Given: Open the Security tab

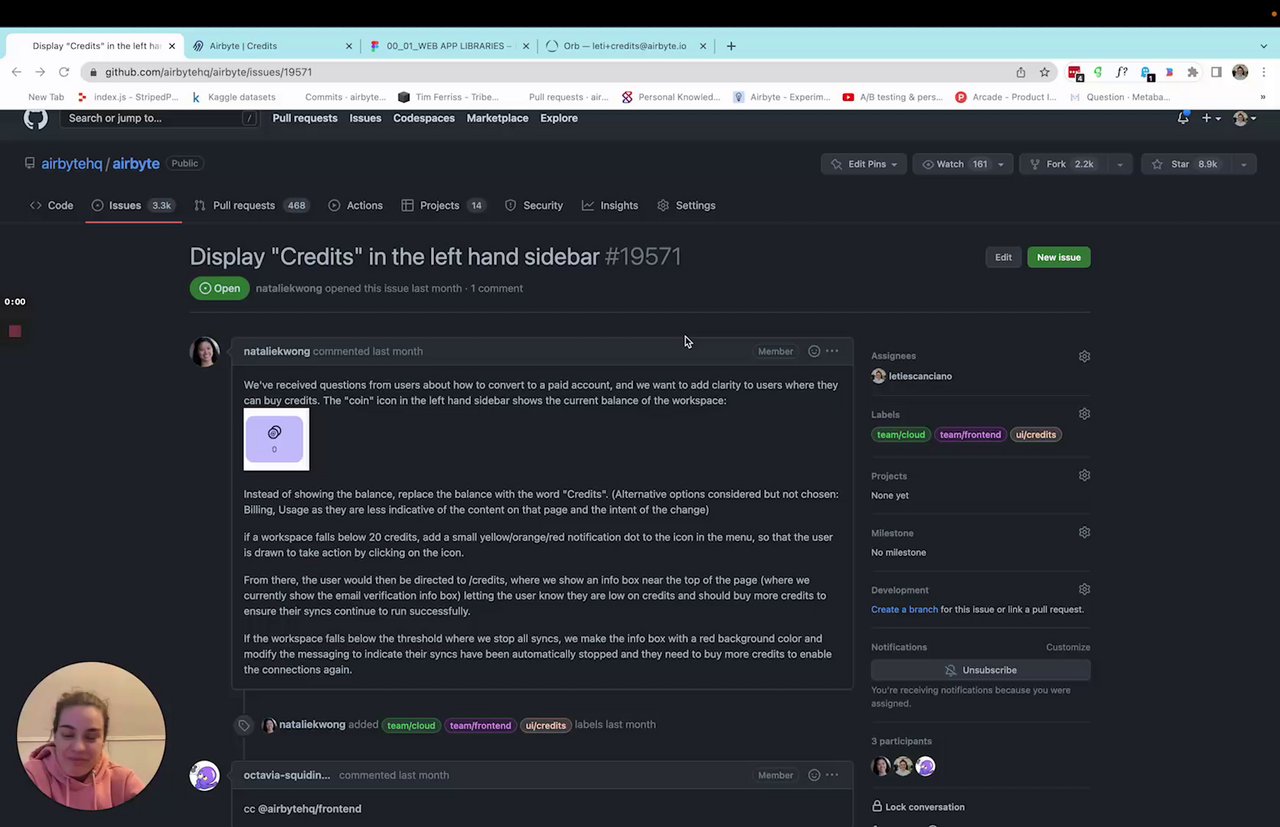Looking at the screenshot, I should (534, 205).
